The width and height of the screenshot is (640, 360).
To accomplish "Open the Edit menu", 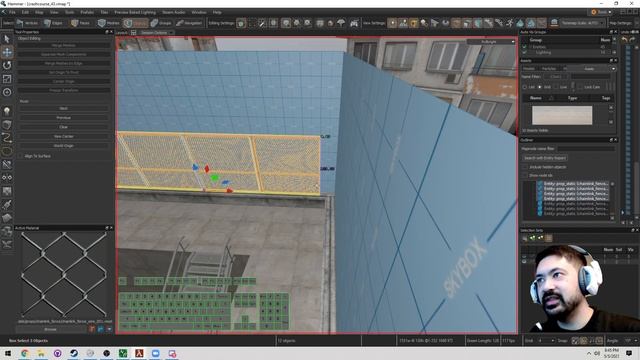I will [x=25, y=12].
